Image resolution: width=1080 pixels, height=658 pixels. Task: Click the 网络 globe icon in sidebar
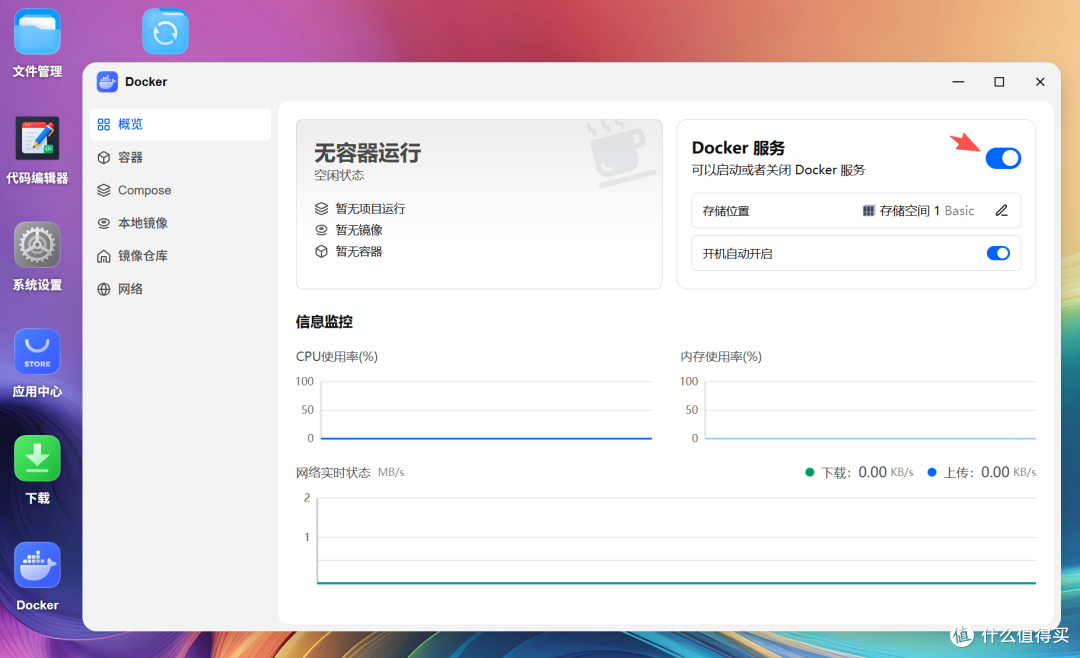click(104, 289)
